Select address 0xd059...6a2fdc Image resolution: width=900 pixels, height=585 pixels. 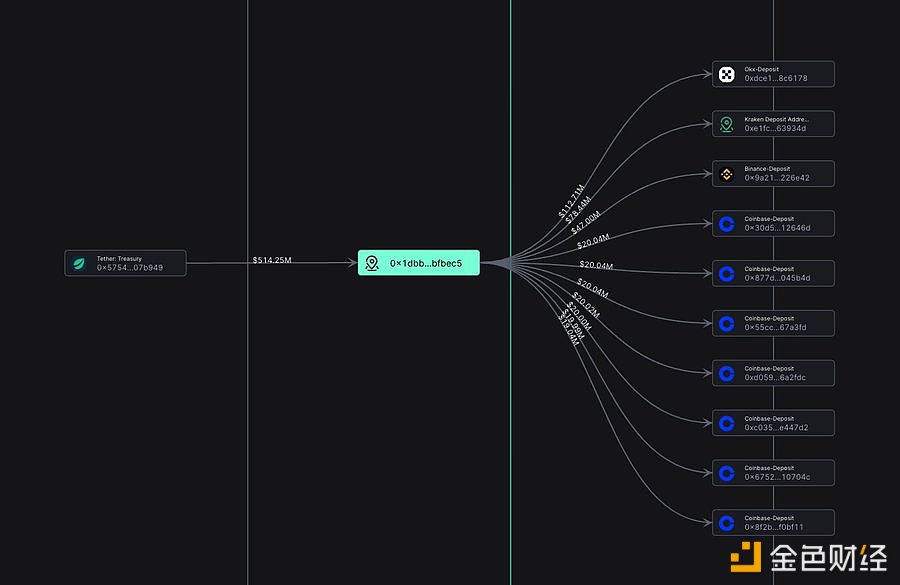click(x=775, y=377)
